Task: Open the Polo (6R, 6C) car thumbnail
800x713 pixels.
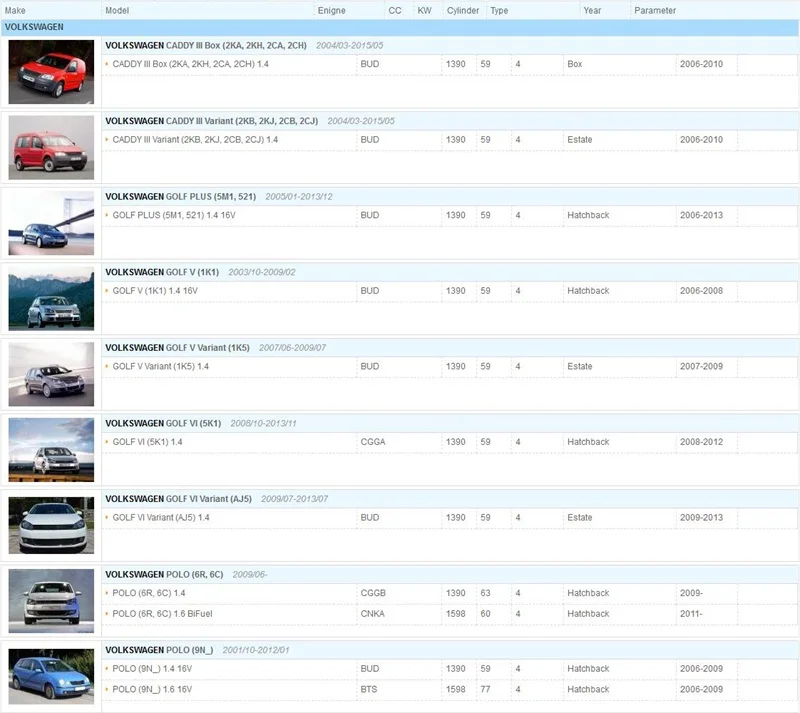Action: (51, 601)
